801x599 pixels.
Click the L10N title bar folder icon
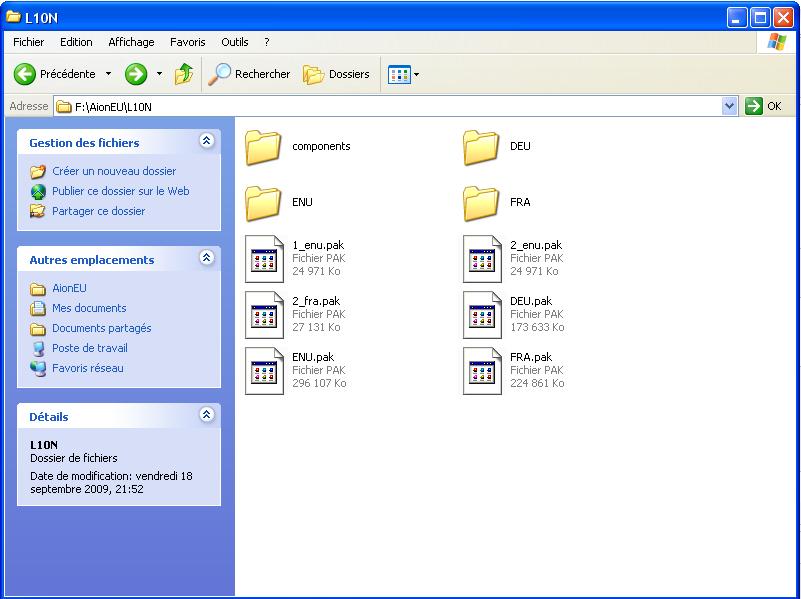pyautogui.click(x=13, y=17)
